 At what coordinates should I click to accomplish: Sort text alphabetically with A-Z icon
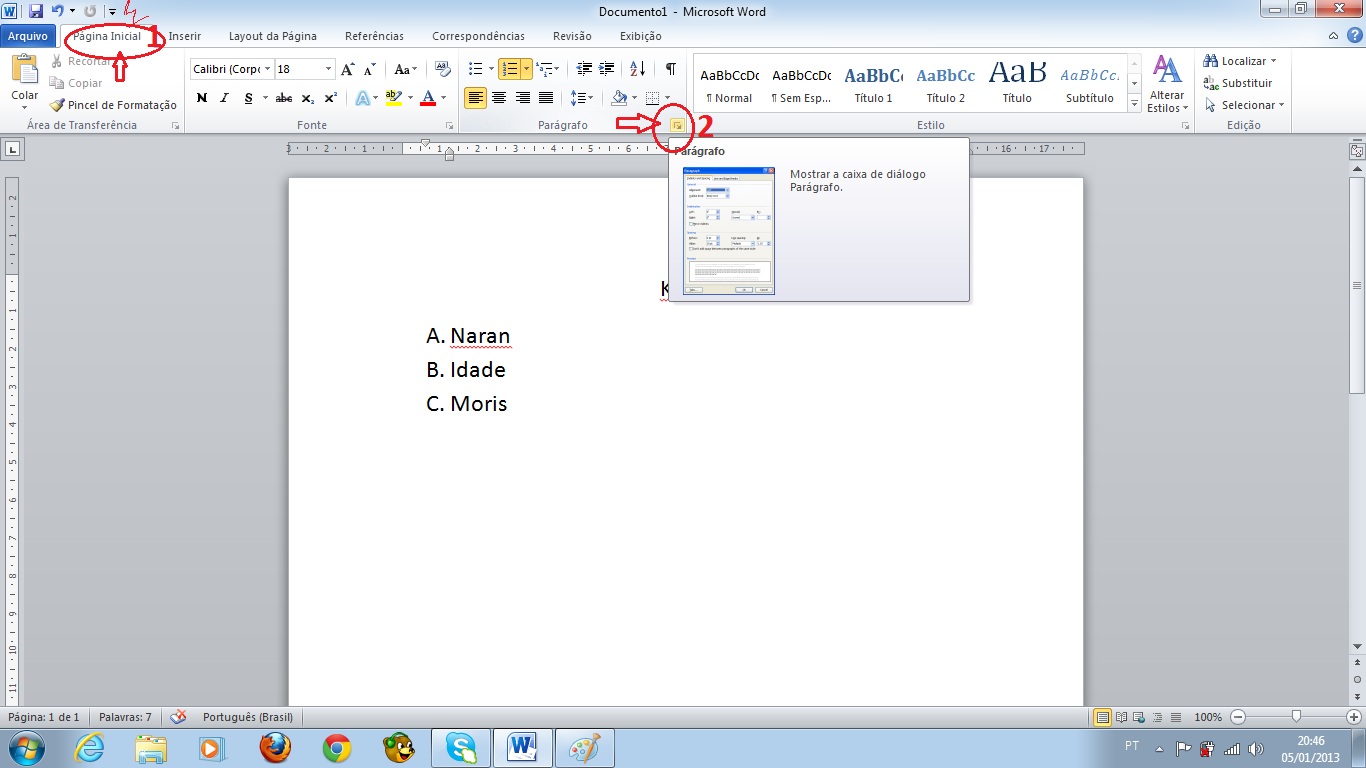637,69
